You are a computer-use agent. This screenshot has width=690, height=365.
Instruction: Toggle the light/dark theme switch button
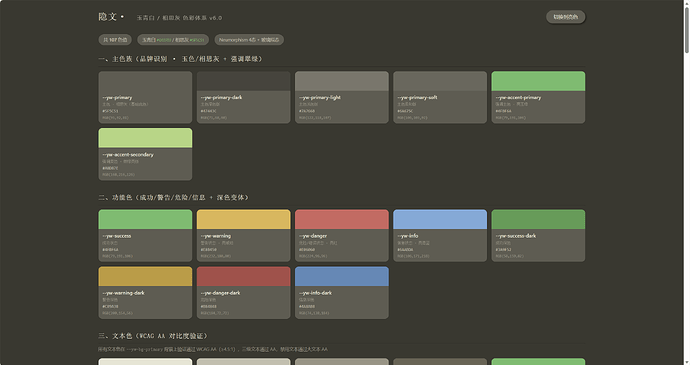(565, 17)
